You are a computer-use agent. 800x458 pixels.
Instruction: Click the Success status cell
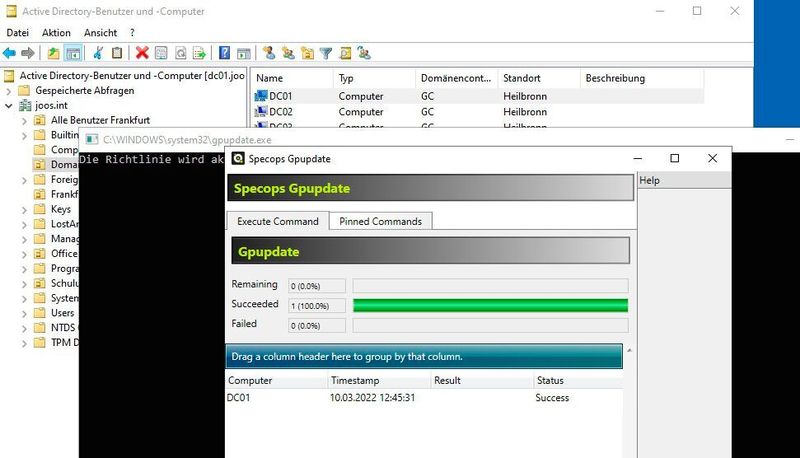coord(552,398)
